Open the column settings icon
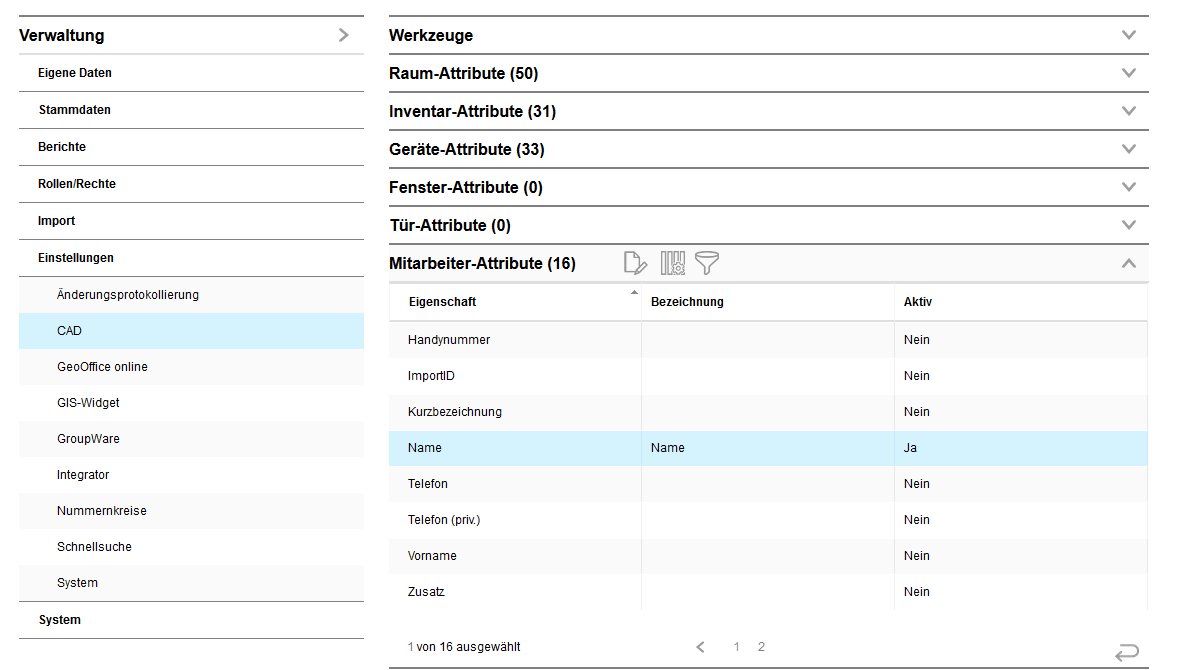1180x670 pixels. pos(672,264)
